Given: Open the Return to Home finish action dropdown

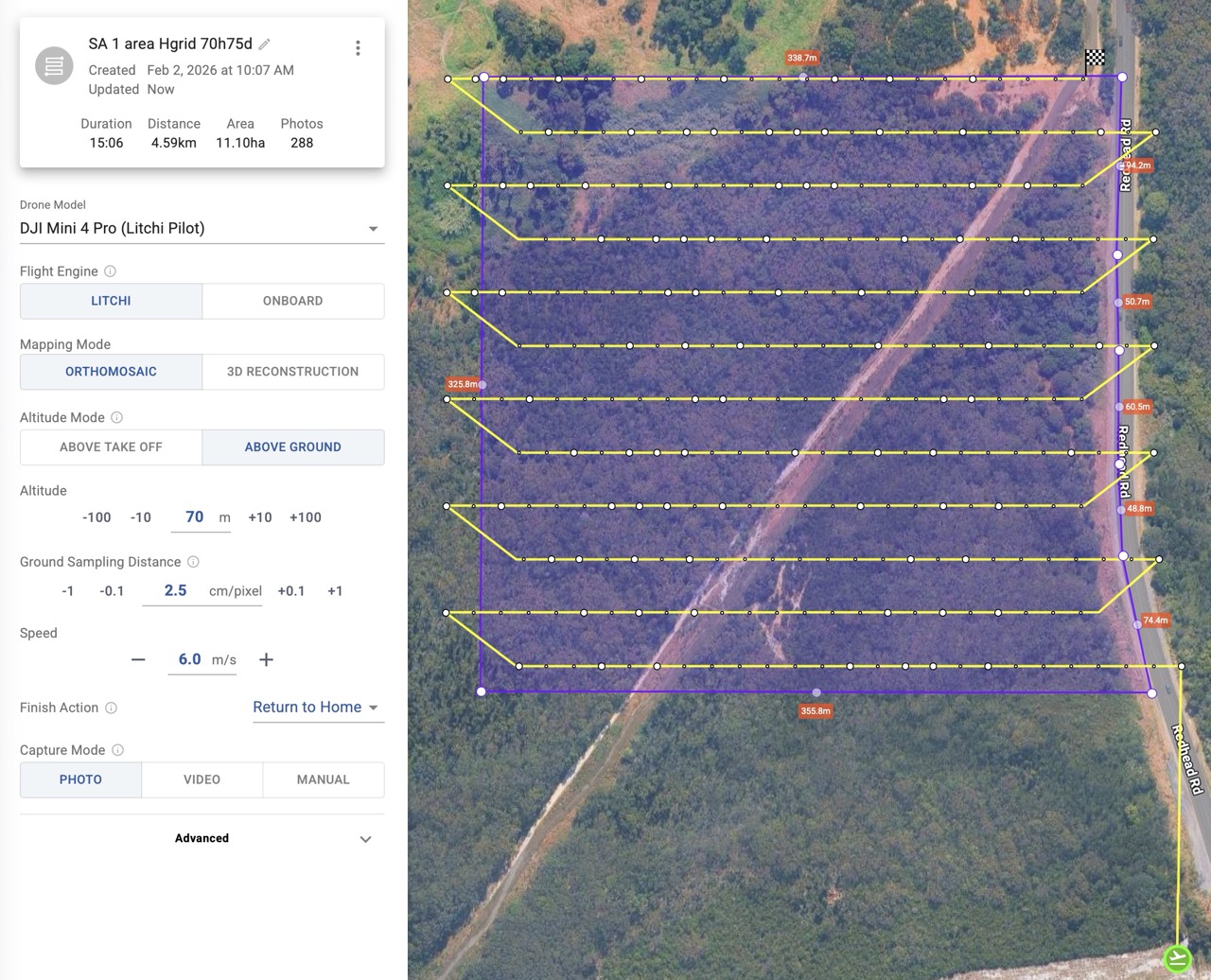Looking at the screenshot, I should coord(317,708).
